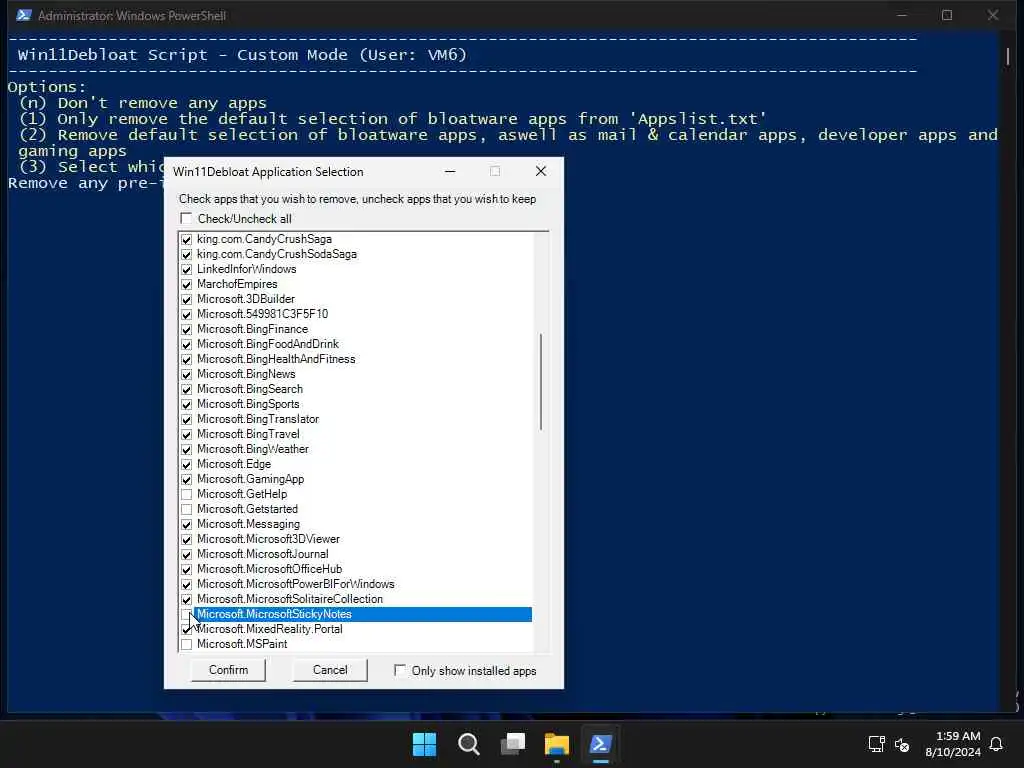Check the Microsoft.GetHelp checkbox
The height and width of the screenshot is (768, 1024).
point(186,494)
